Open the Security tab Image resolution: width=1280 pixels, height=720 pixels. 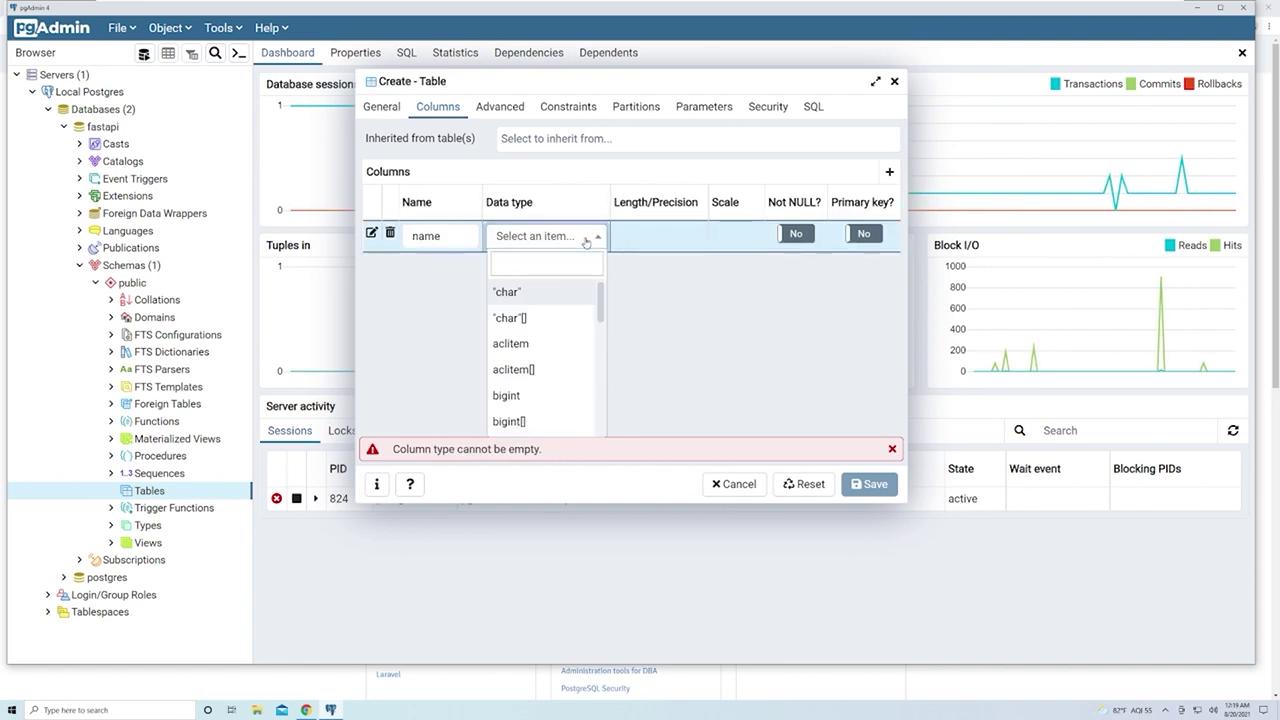(768, 107)
